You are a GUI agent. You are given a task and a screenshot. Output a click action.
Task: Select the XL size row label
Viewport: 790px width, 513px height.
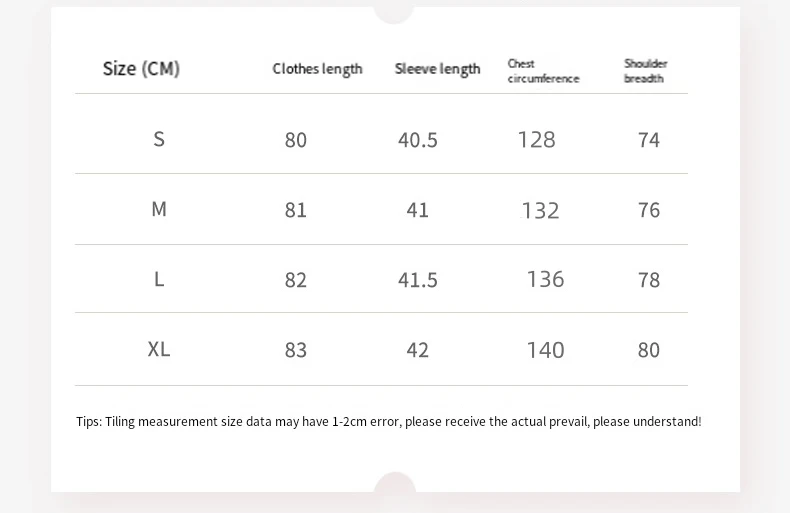point(159,349)
